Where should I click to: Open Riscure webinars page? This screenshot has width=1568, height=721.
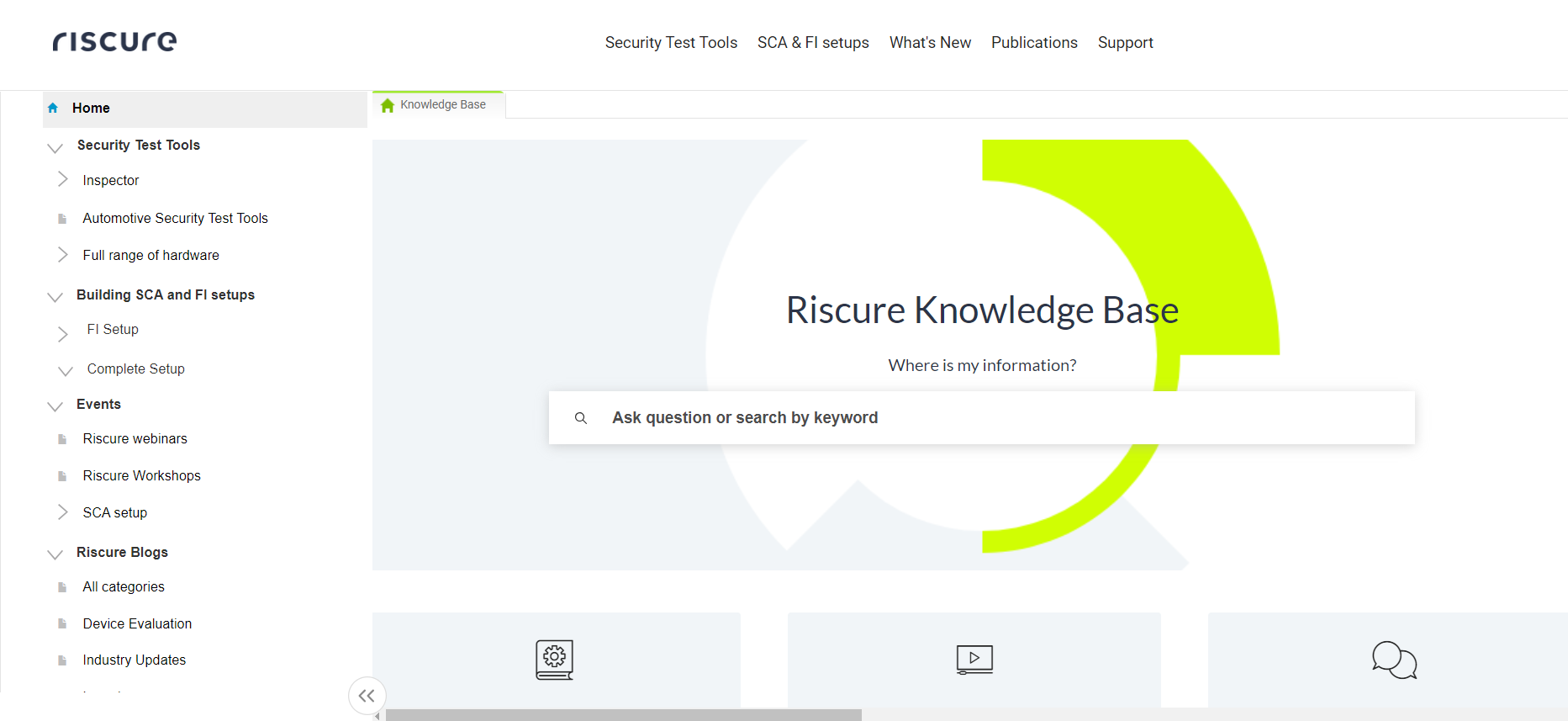135,439
